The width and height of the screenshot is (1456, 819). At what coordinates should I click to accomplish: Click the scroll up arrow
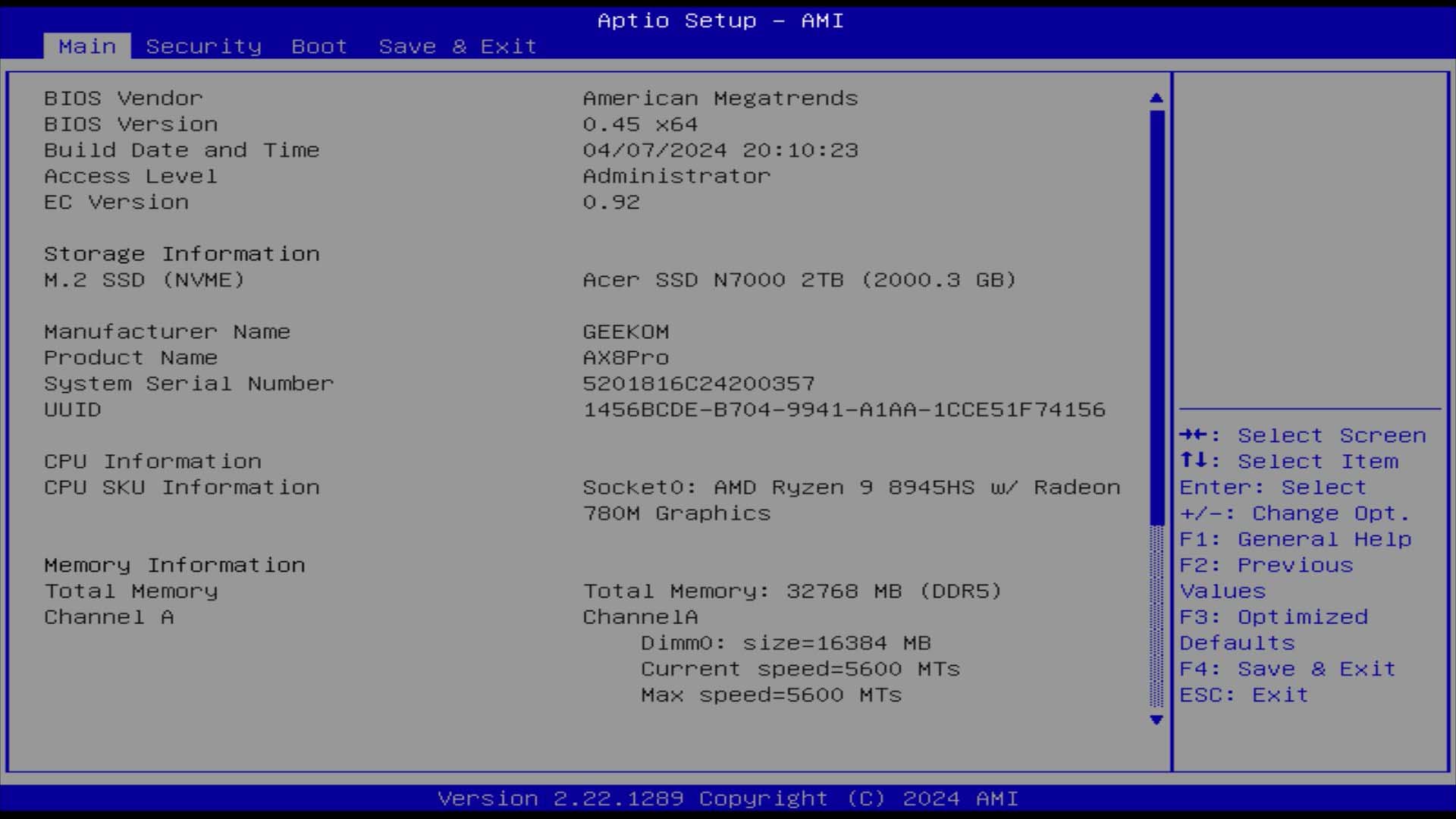(x=1156, y=98)
